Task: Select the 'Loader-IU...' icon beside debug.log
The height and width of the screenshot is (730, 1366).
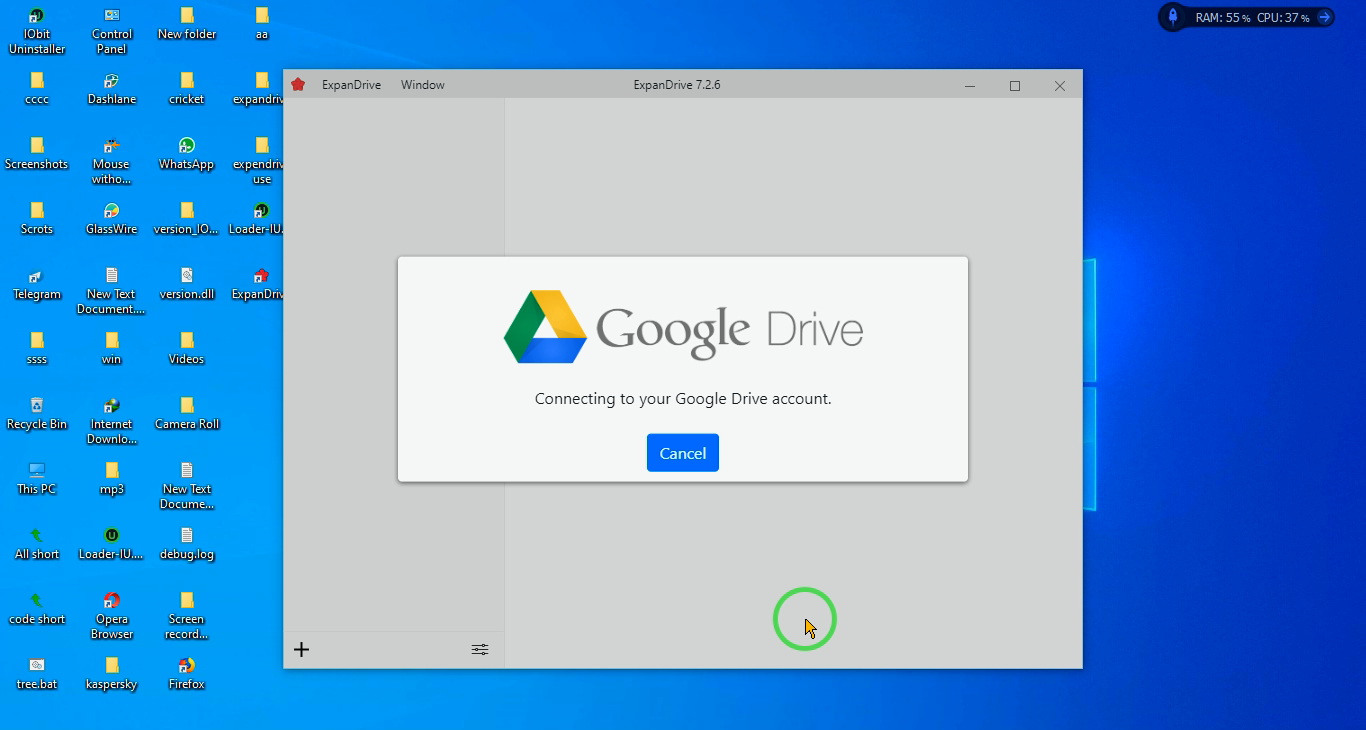Action: 112,544
